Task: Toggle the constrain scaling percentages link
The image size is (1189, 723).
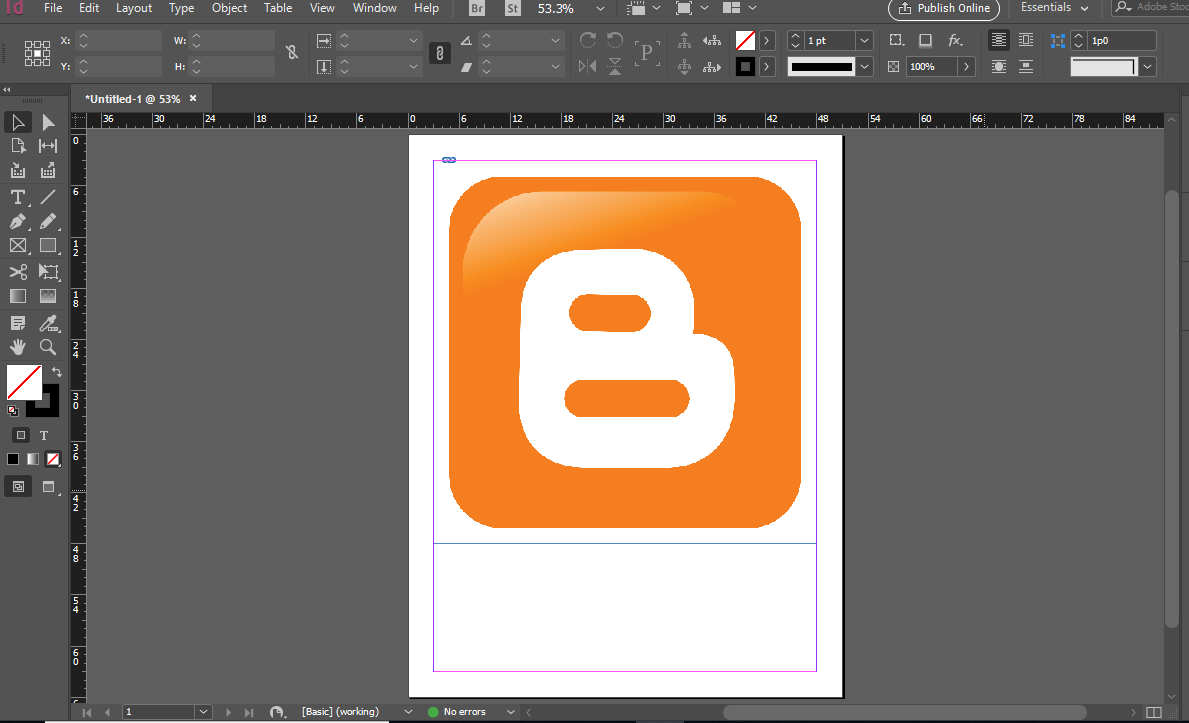Action: tap(439, 53)
